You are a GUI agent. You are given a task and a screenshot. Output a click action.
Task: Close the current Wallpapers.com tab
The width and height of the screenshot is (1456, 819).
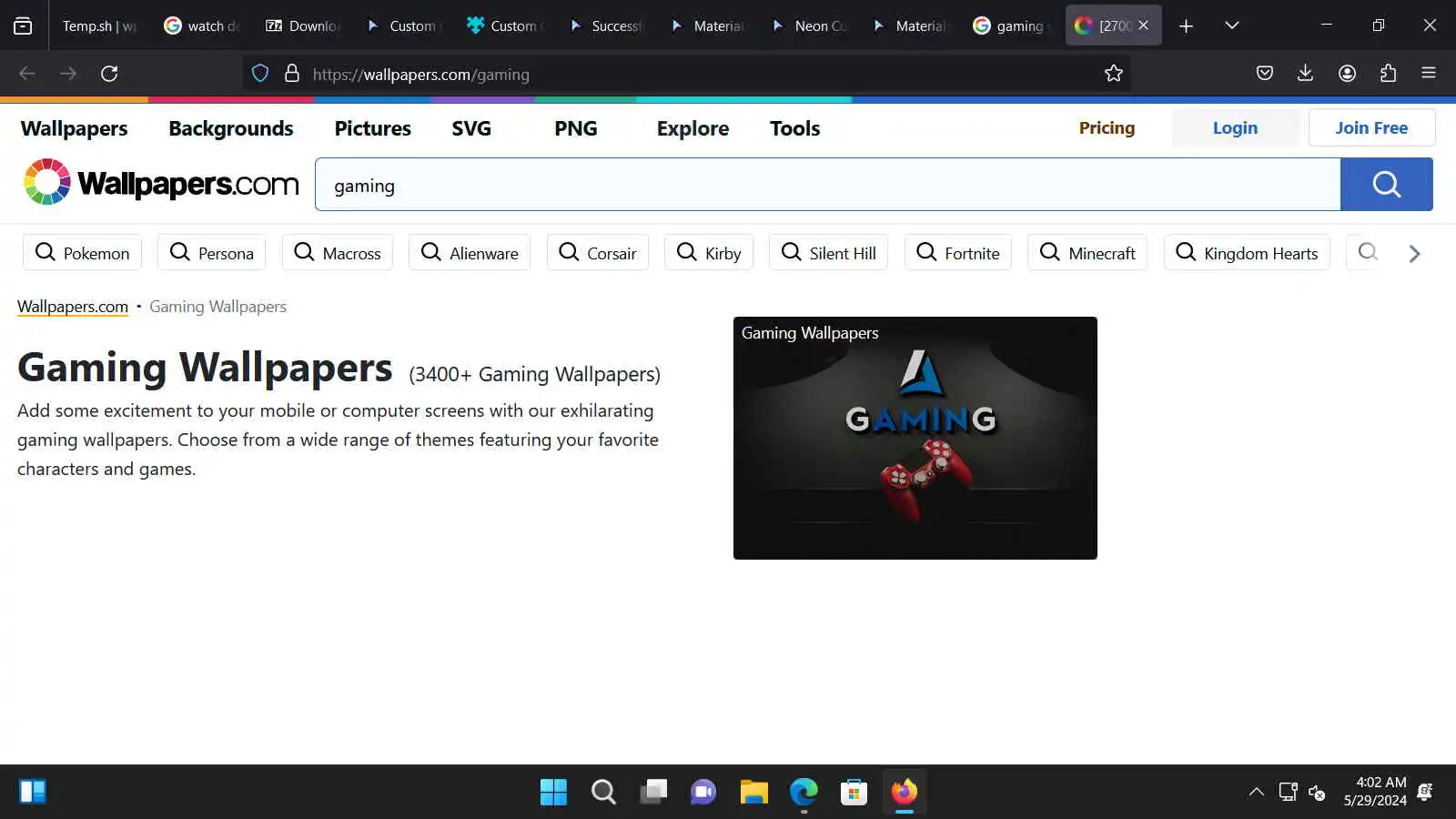point(1144,25)
